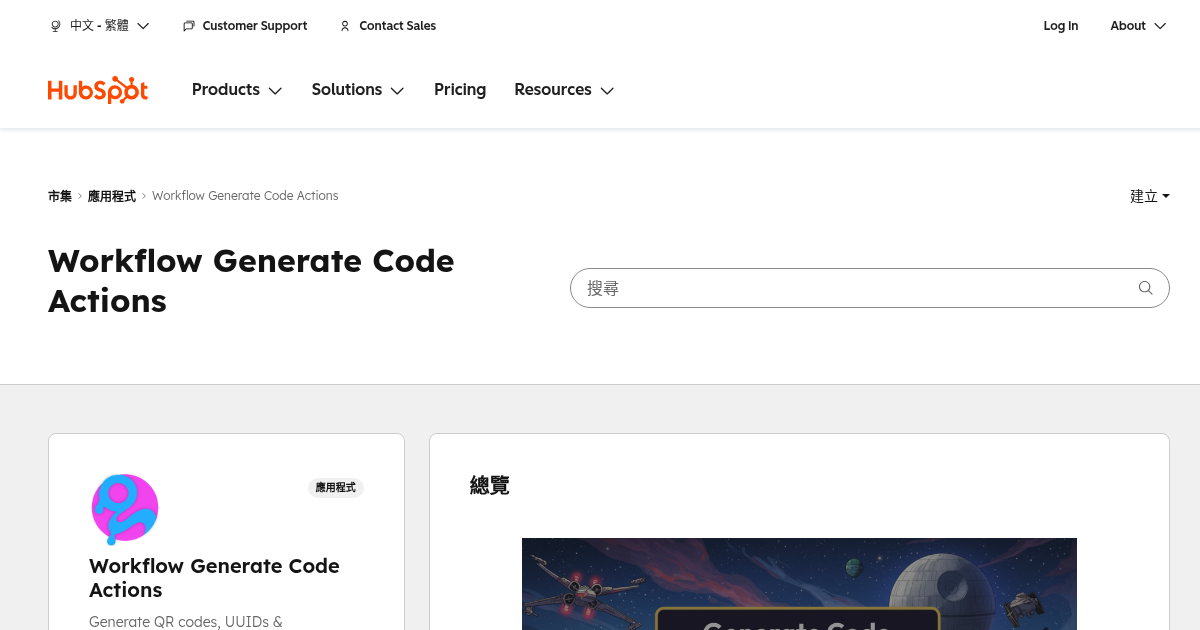The image size is (1200, 630).
Task: Open the HubSpot logo homepage
Action: [x=98, y=90]
